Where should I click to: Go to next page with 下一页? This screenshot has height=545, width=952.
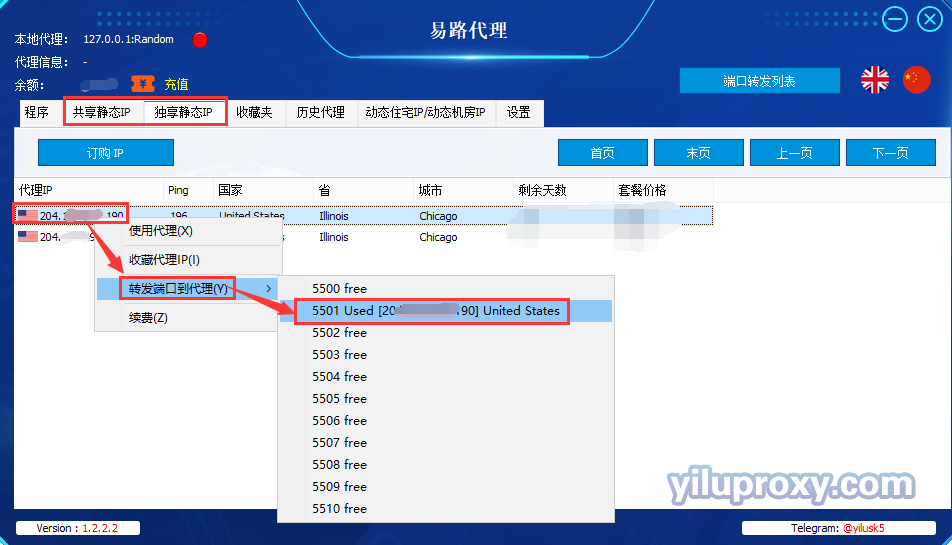[891, 153]
